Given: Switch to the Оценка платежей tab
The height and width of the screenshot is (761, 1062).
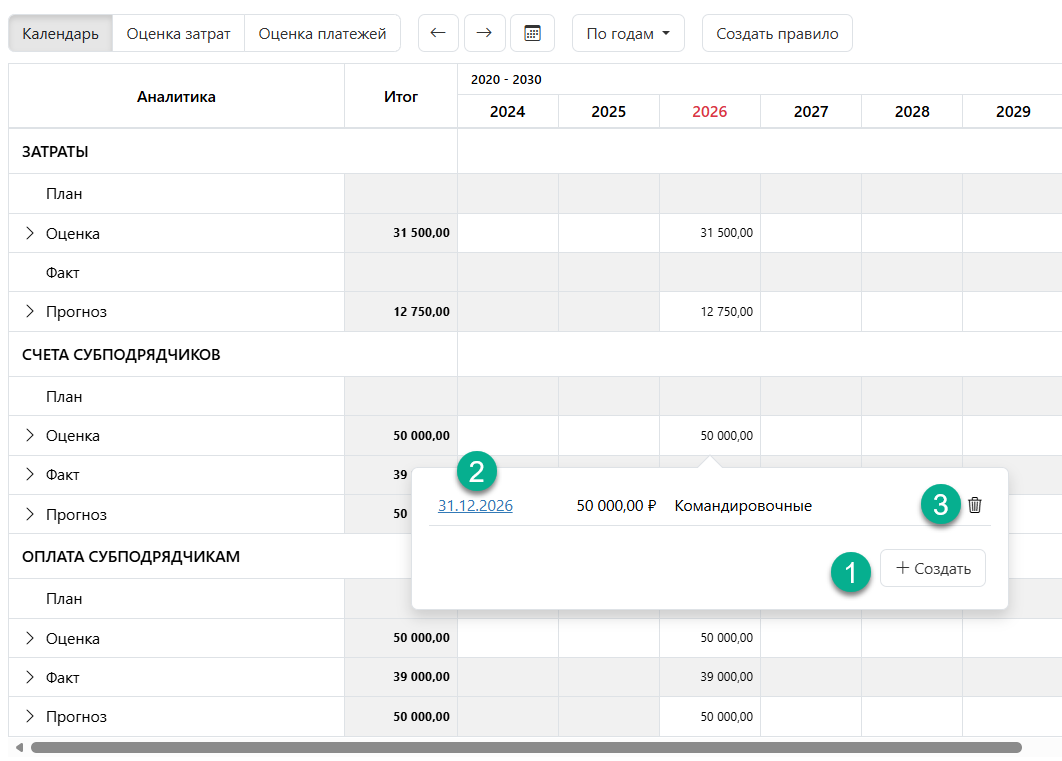Looking at the screenshot, I should click(322, 33).
